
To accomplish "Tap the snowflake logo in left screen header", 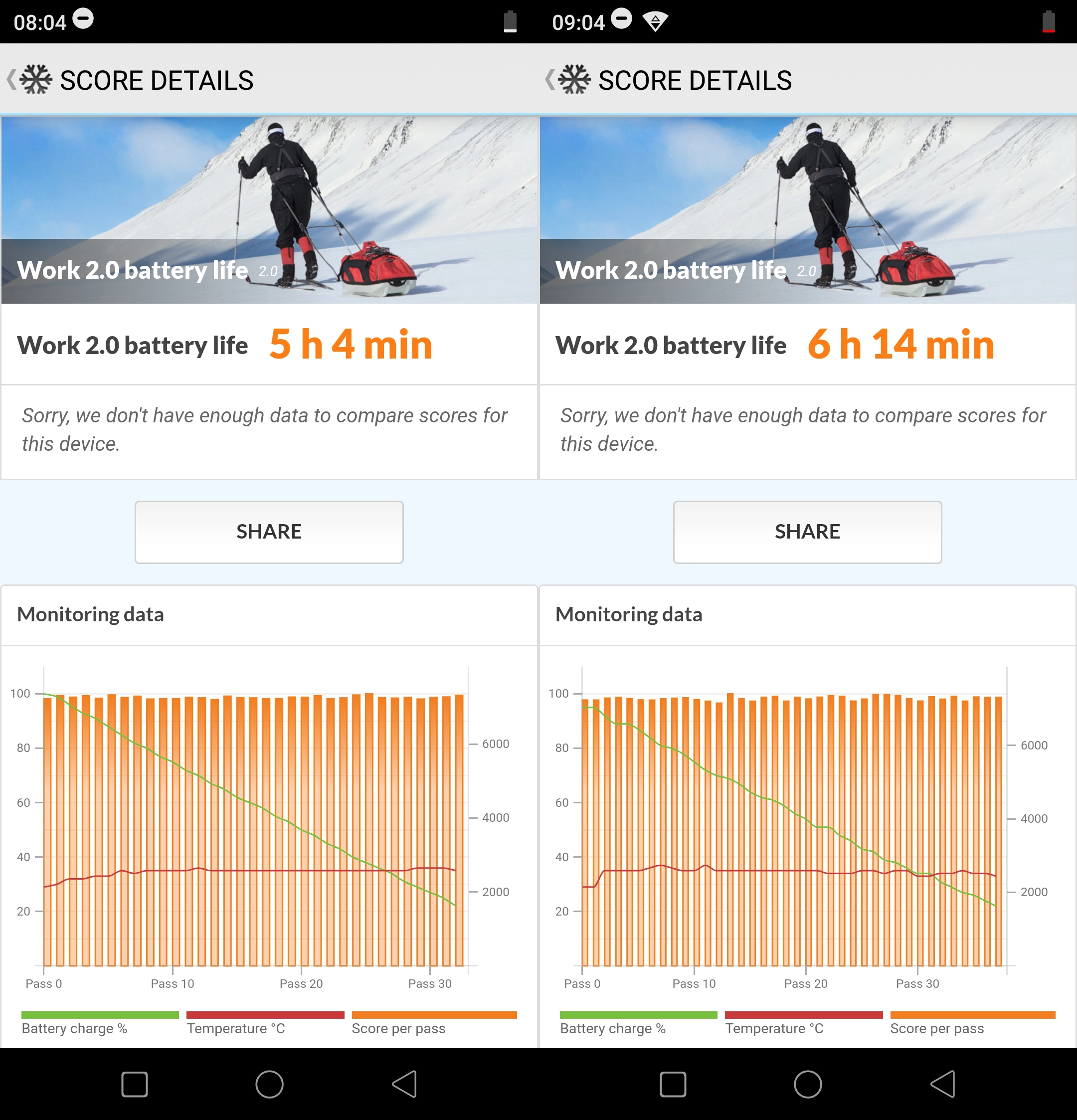I will pyautogui.click(x=36, y=80).
